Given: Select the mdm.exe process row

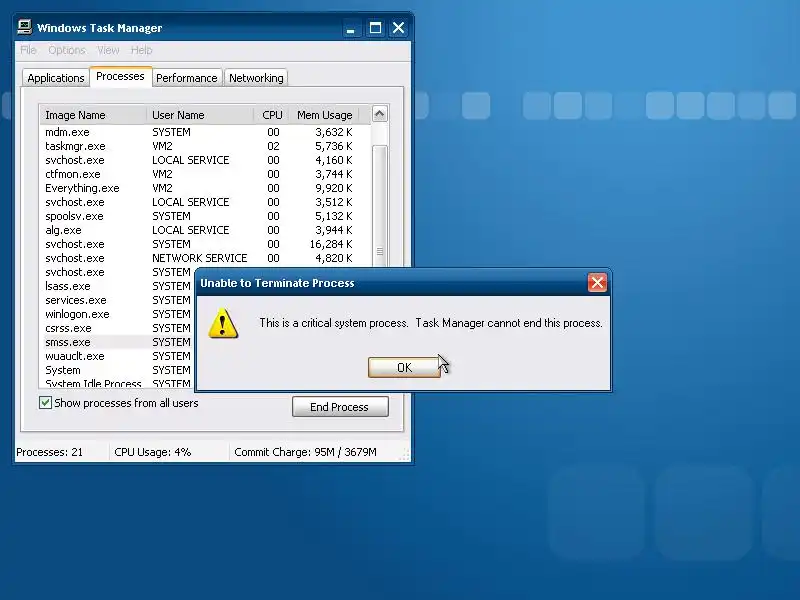Looking at the screenshot, I should (x=205, y=132).
